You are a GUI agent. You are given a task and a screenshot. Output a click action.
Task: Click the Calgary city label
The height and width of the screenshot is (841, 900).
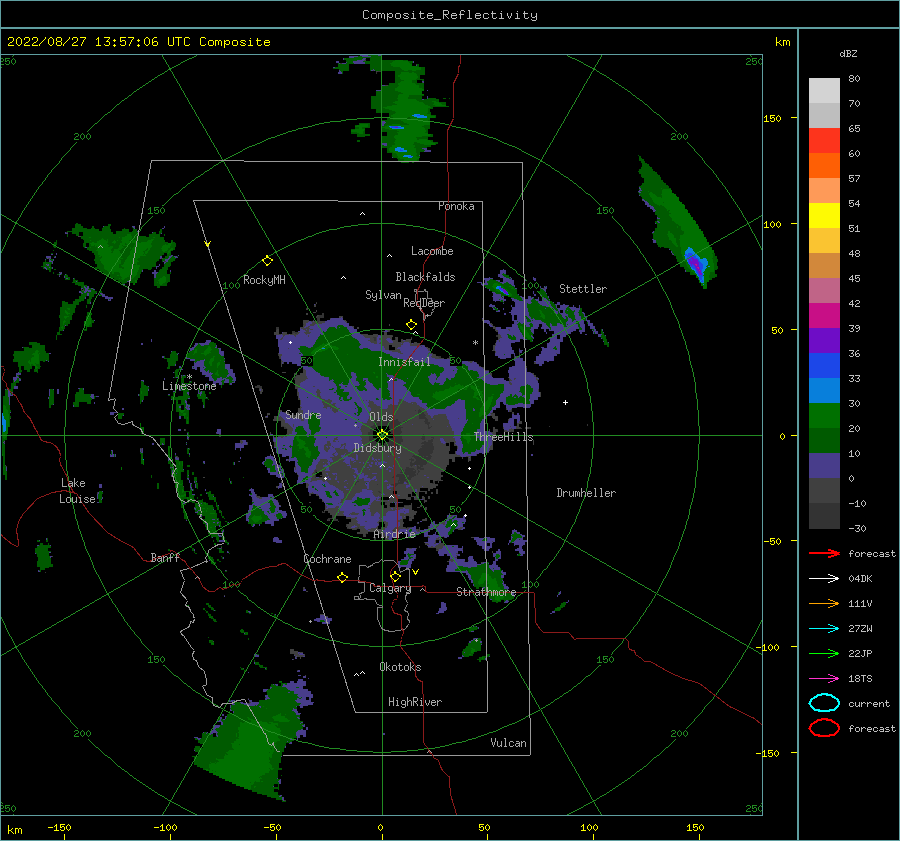390,588
